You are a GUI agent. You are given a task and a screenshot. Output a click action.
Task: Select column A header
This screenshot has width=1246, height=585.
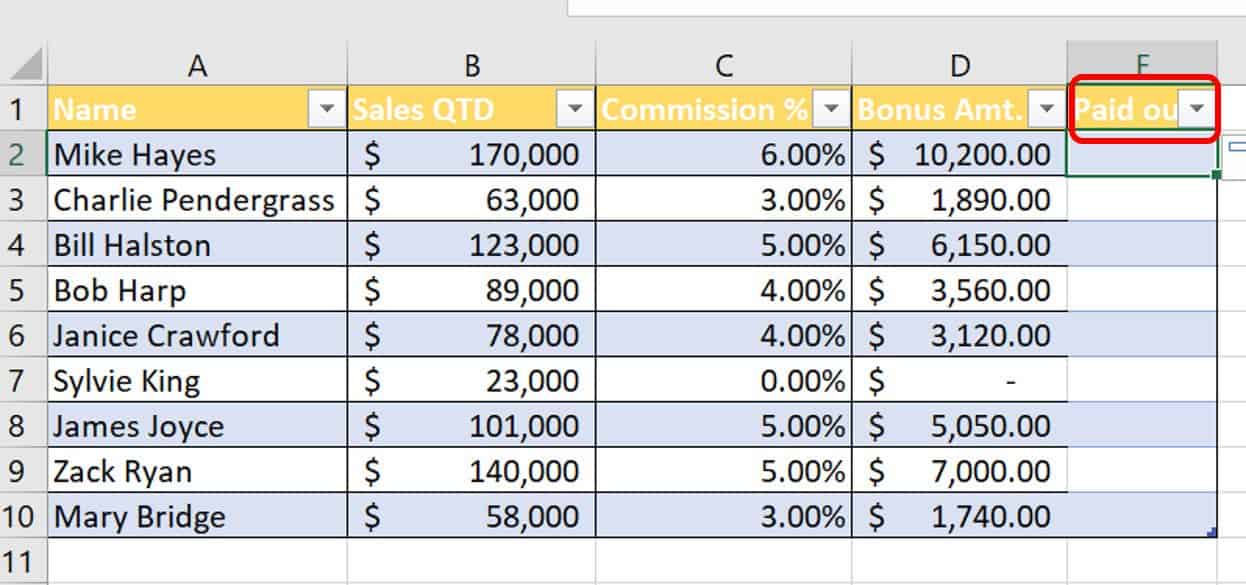[197, 66]
